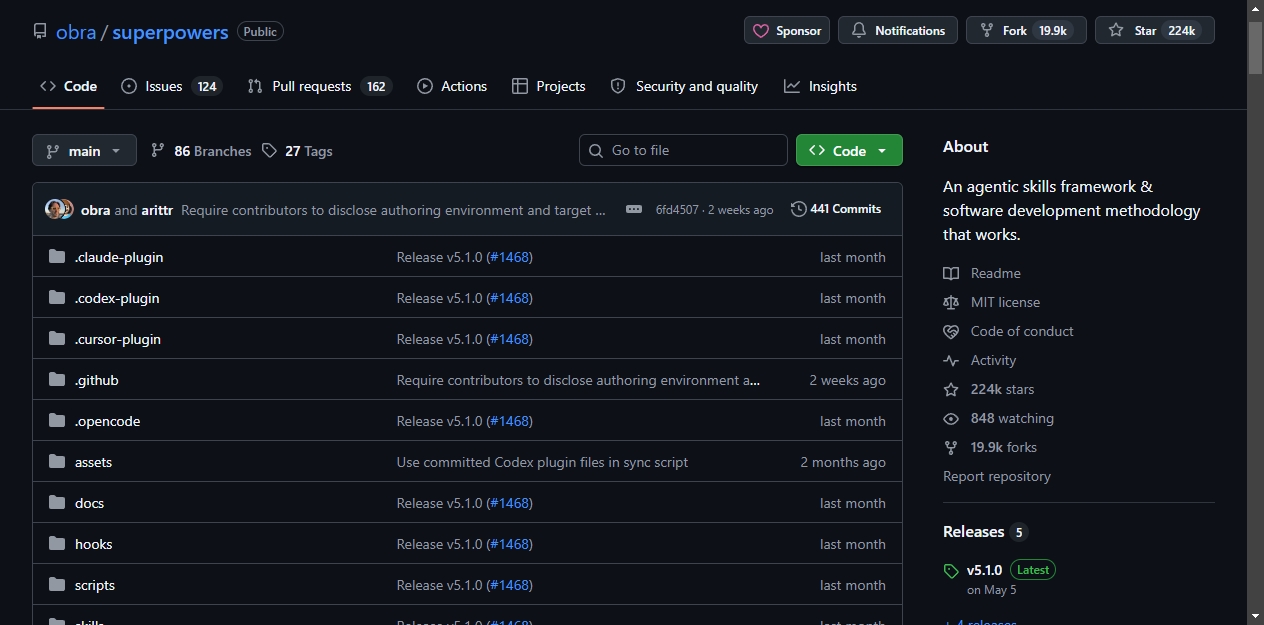The height and width of the screenshot is (625, 1264).
Task: Click the Sponsor button
Action: [787, 31]
